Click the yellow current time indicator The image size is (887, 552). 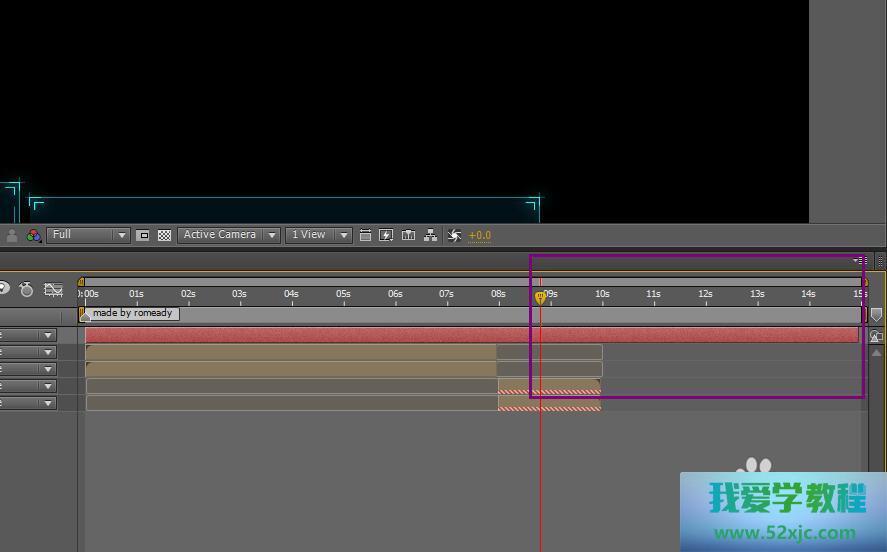click(x=540, y=297)
